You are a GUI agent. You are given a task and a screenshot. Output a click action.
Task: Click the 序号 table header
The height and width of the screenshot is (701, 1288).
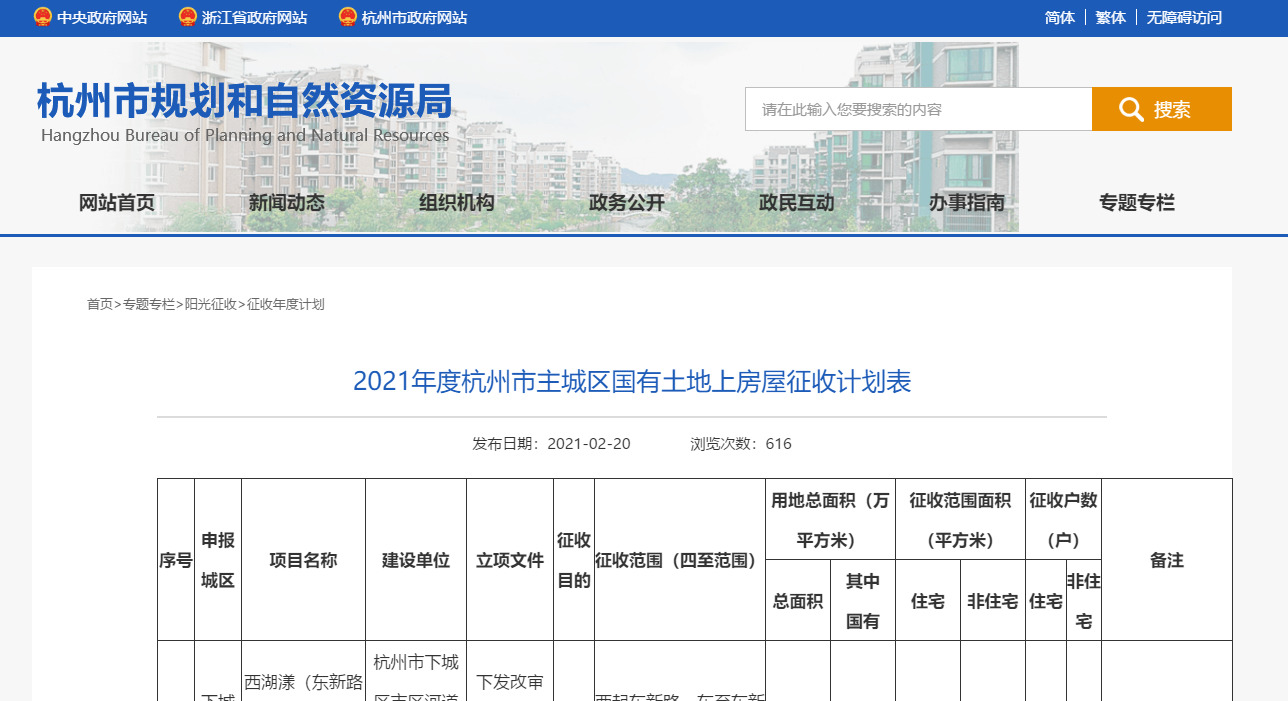point(176,561)
